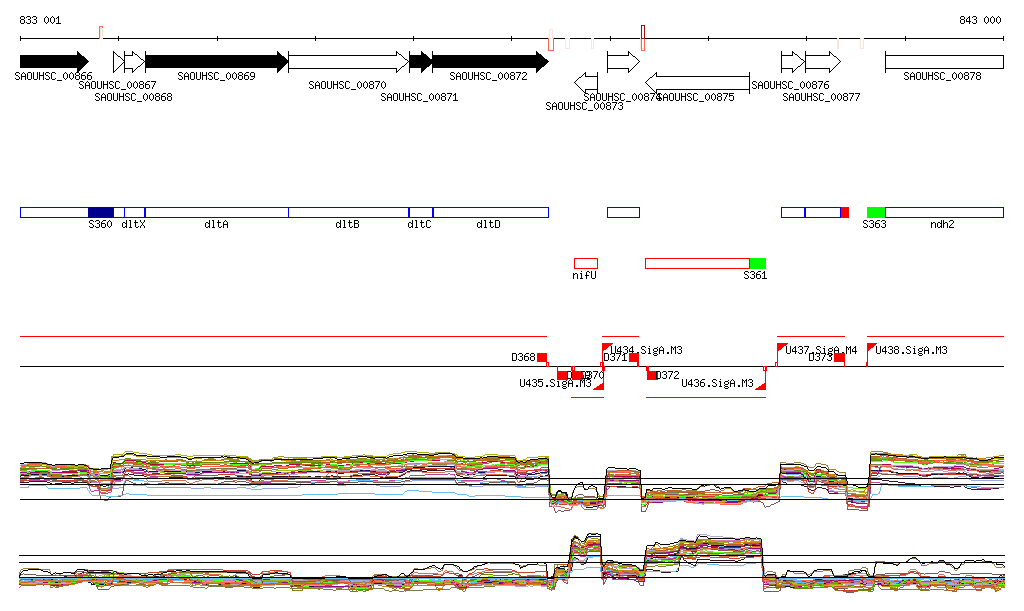Viewport: 1024px width, 611px height.
Task: Click the green S361 segment
Action: [x=758, y=263]
